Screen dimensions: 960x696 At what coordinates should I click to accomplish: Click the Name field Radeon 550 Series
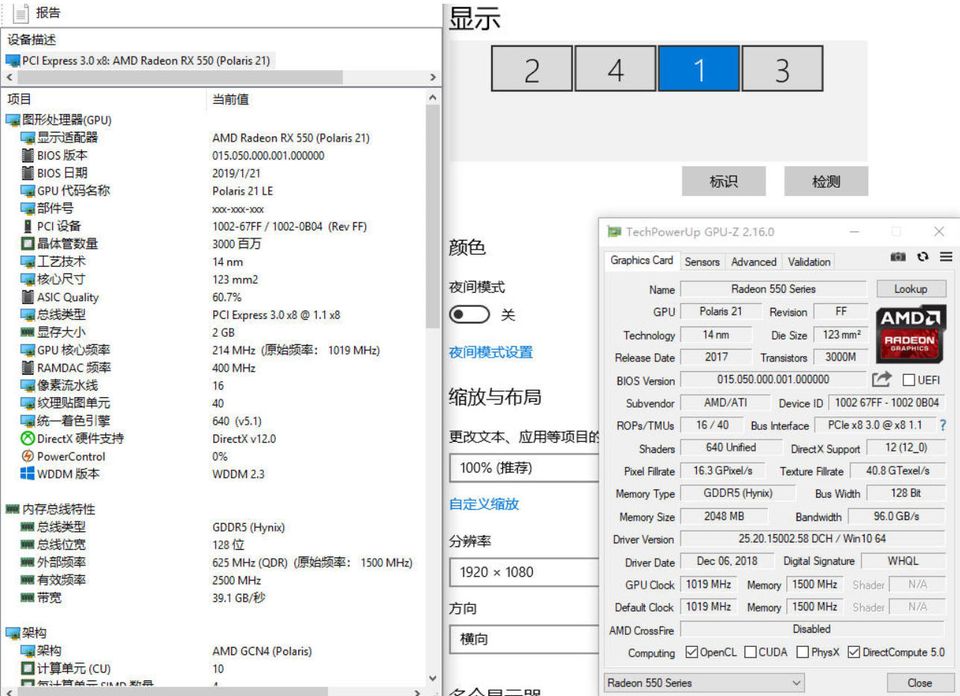pyautogui.click(x=773, y=289)
